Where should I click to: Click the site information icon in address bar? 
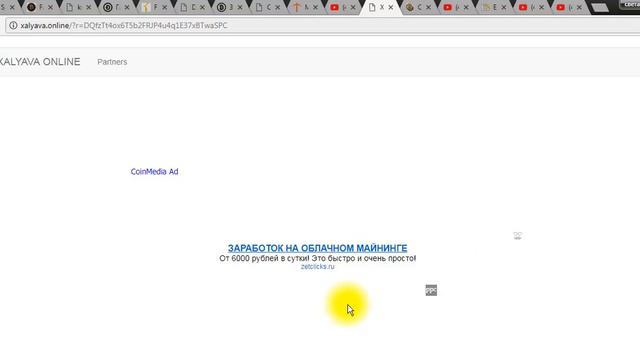coord(13,25)
